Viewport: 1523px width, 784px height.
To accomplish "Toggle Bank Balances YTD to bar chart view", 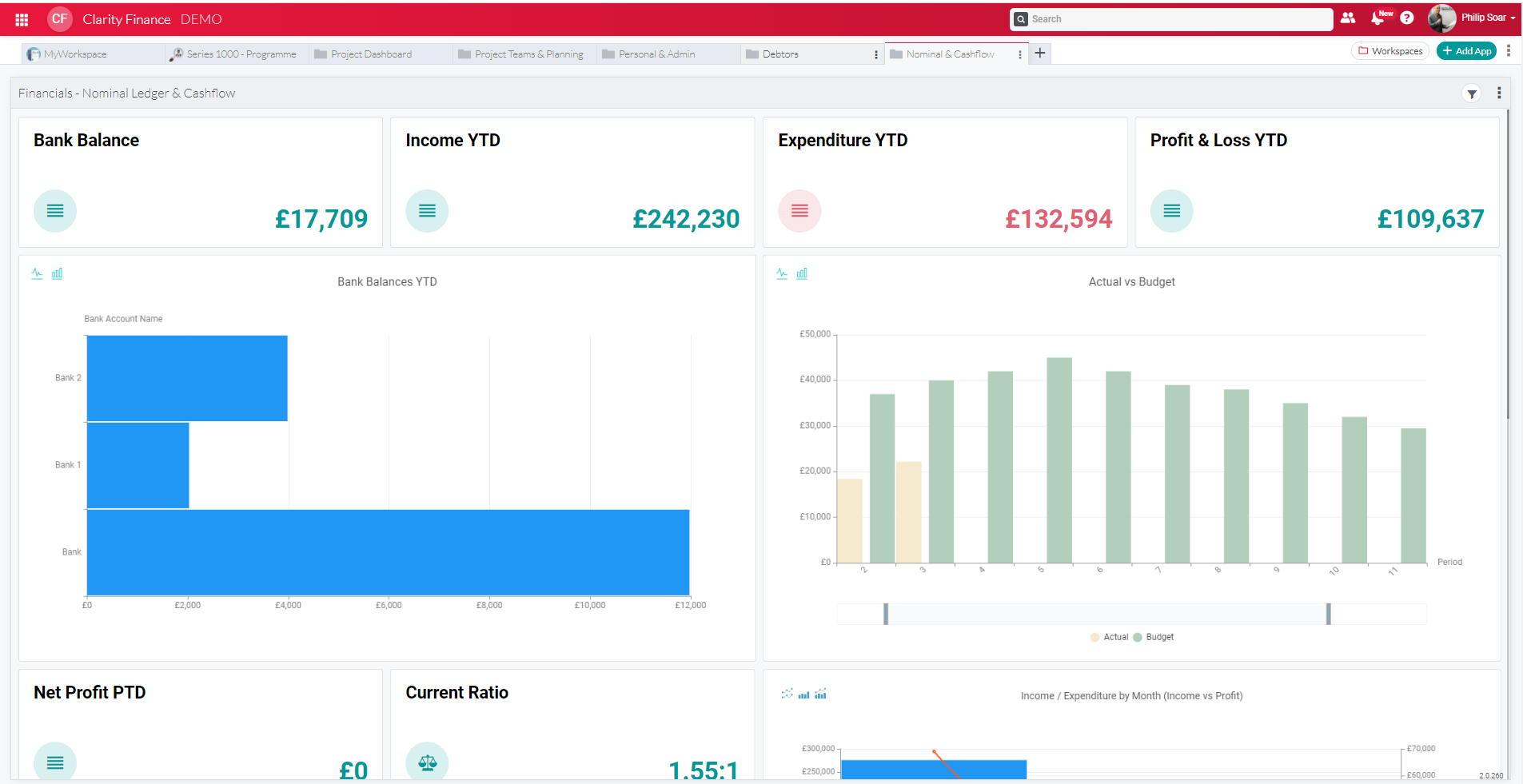I will point(57,273).
